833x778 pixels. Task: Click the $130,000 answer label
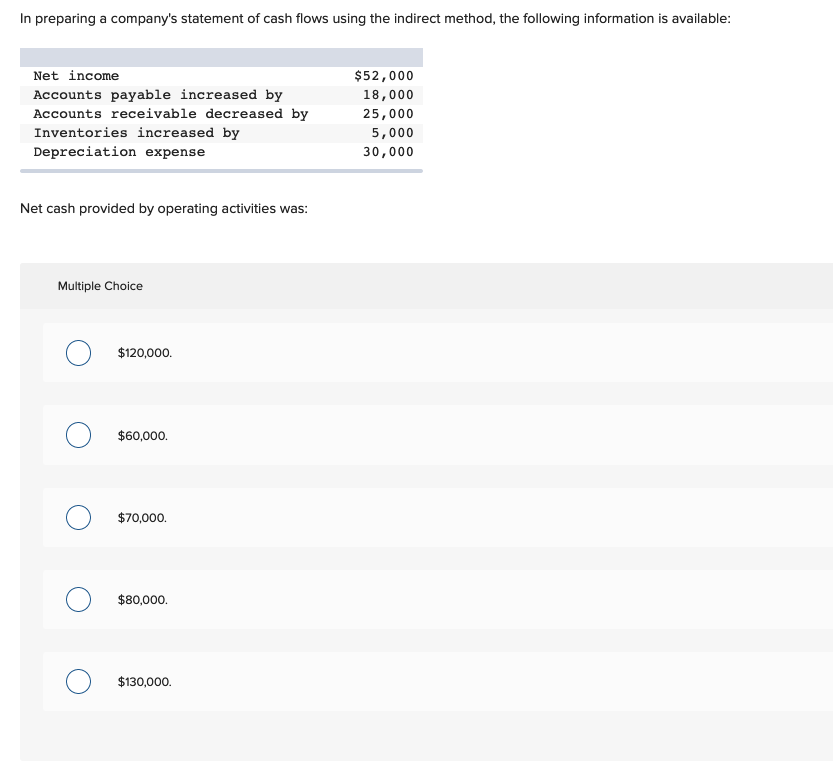tap(143, 681)
